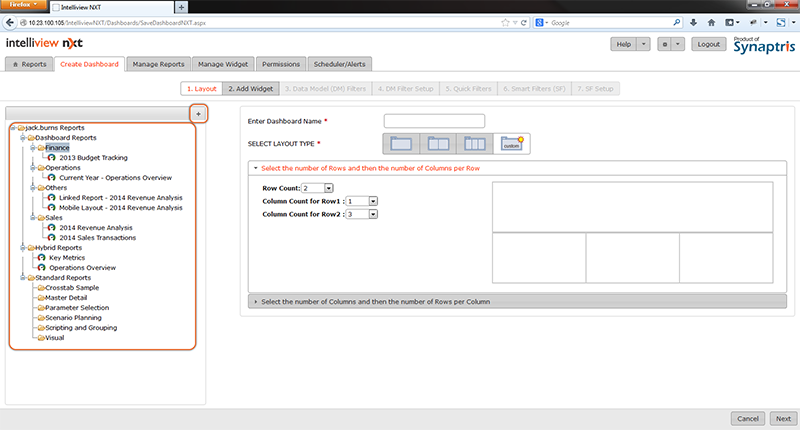
Task: Bookmark this page with star icon
Action: pos(505,22)
